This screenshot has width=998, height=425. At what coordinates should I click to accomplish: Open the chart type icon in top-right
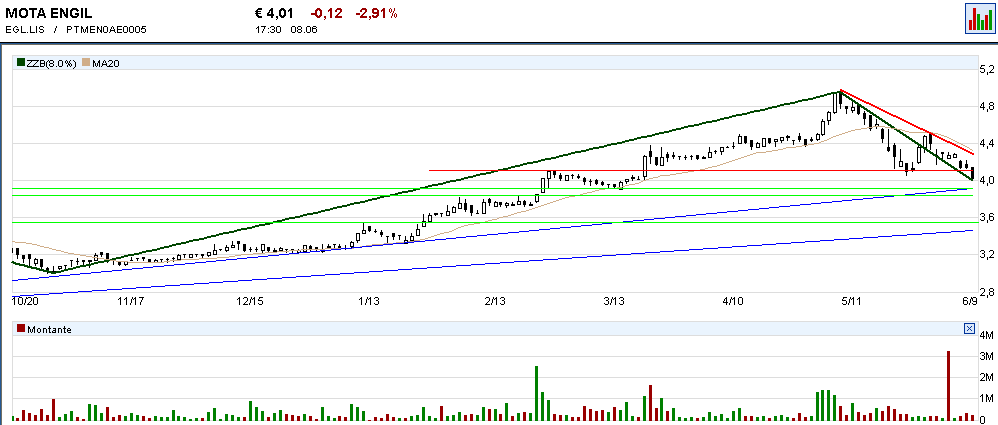pyautogui.click(x=980, y=18)
